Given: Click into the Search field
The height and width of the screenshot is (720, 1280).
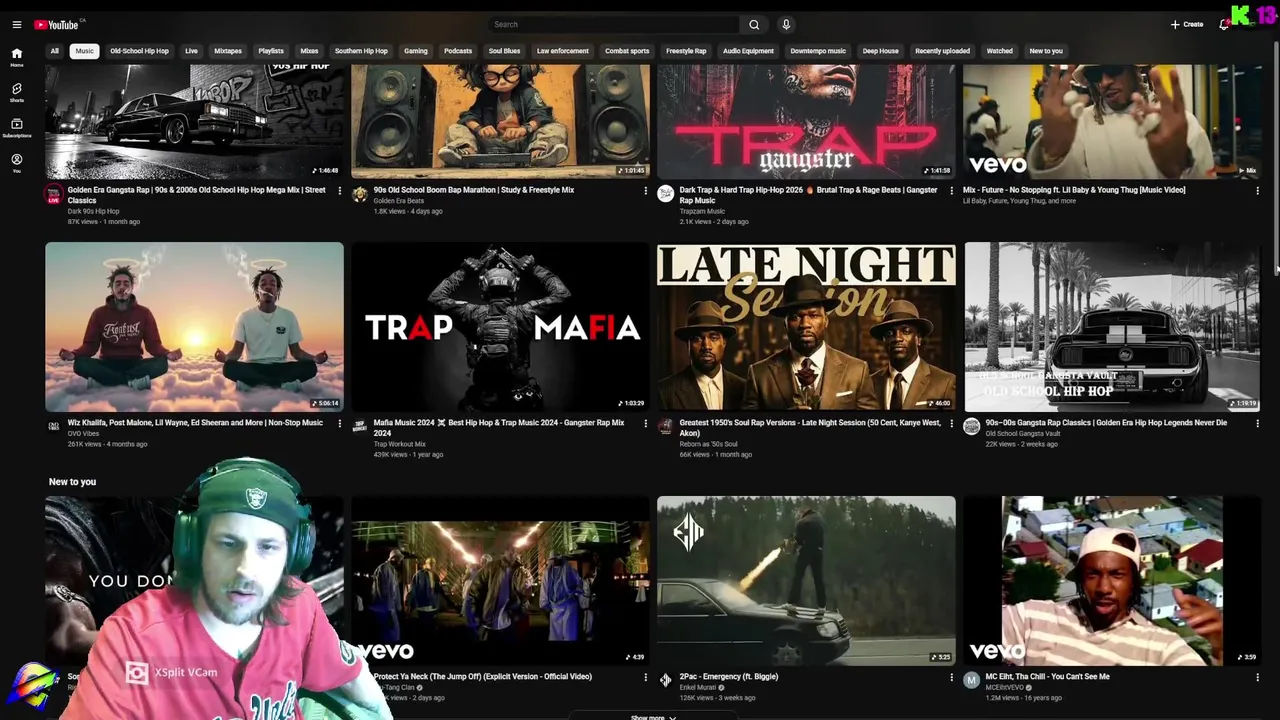Looking at the screenshot, I should [x=614, y=24].
